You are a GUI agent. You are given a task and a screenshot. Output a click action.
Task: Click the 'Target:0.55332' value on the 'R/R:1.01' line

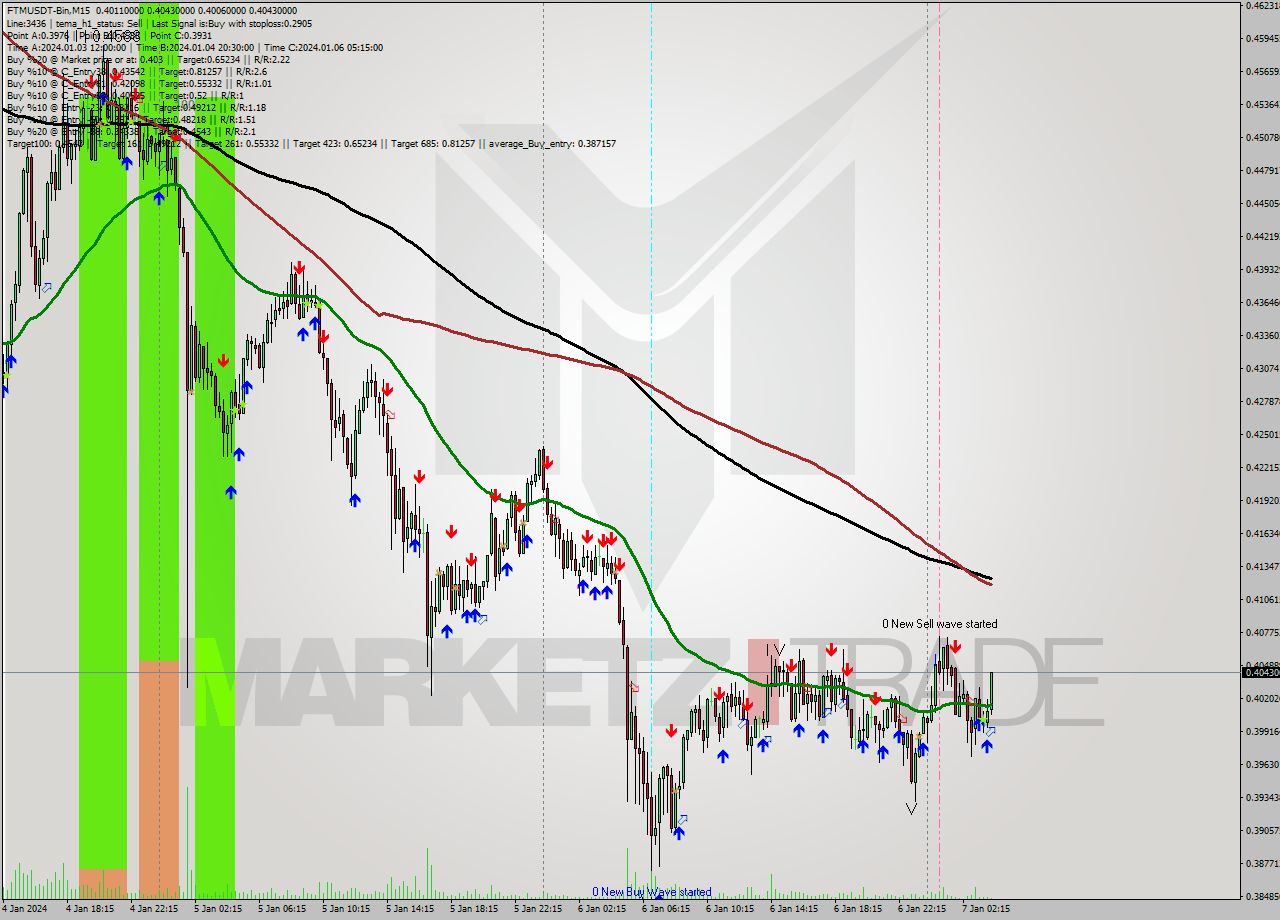190,83
